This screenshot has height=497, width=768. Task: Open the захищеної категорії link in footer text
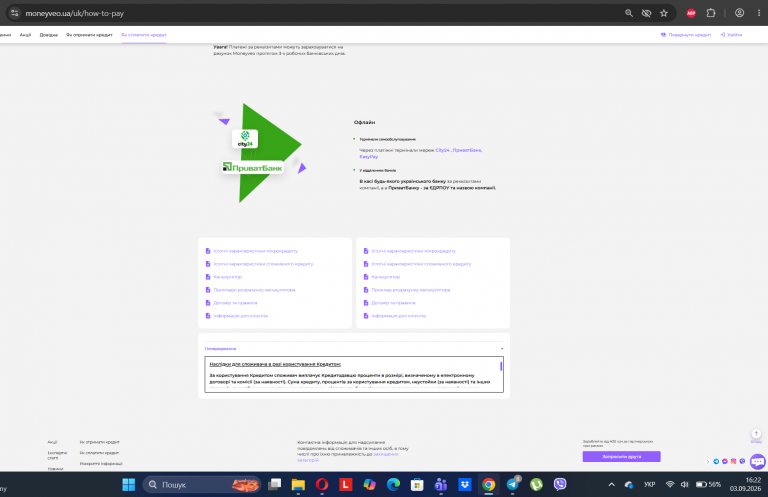347,457
